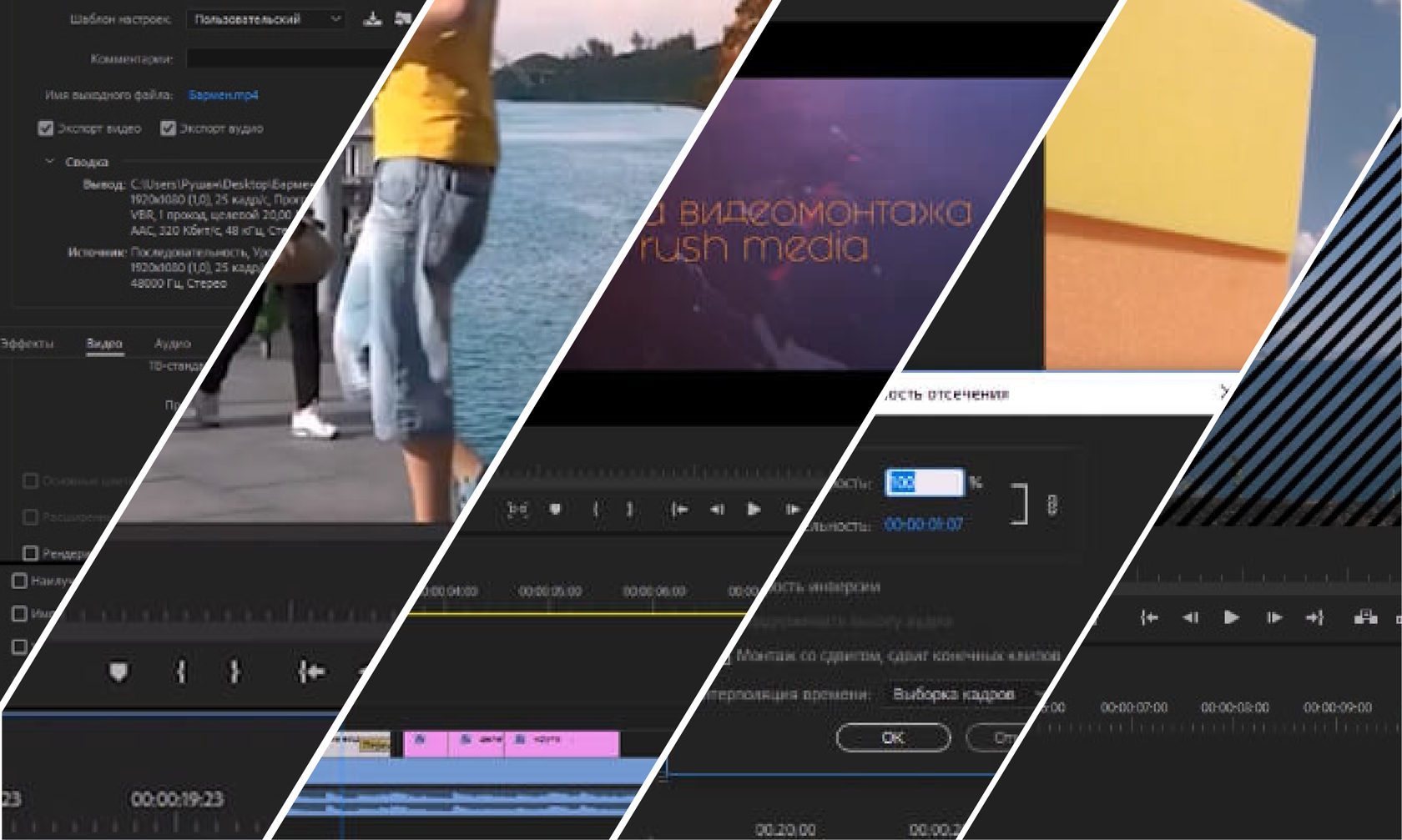1402x840 pixels.
Task: Select the last pink clip on the timeline
Action: (562, 743)
